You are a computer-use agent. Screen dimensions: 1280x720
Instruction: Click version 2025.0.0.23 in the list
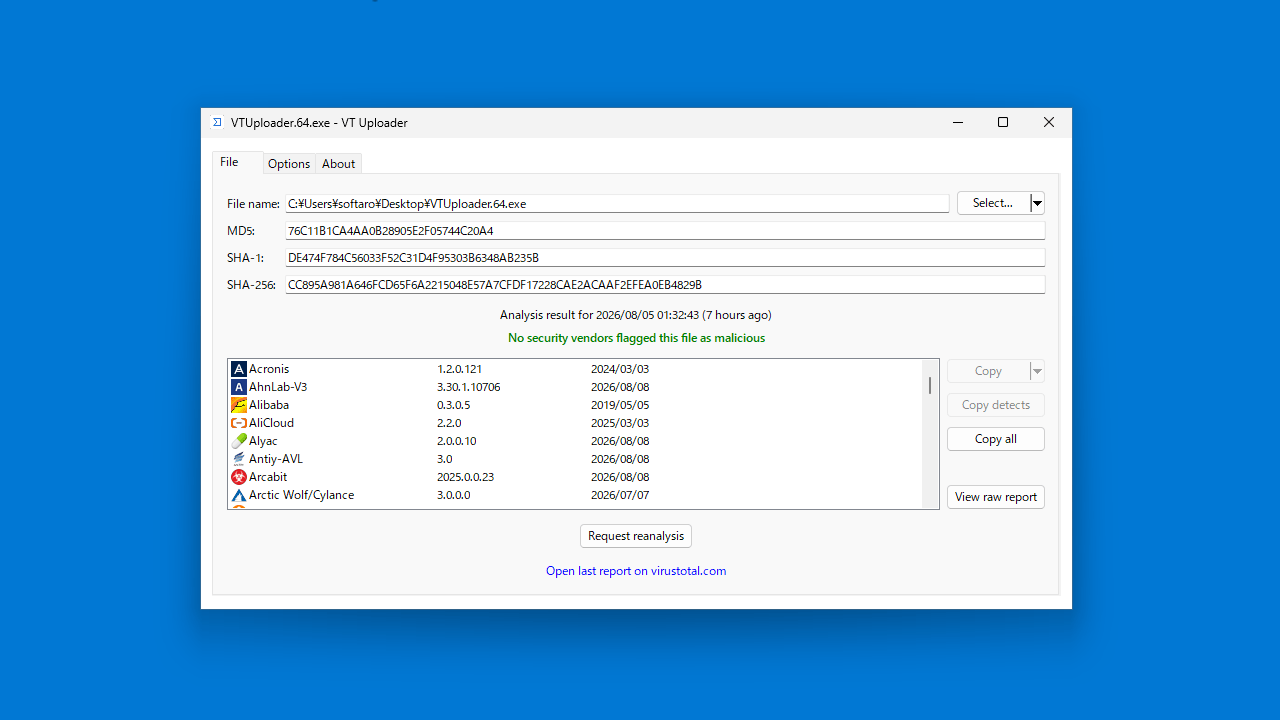coord(466,477)
